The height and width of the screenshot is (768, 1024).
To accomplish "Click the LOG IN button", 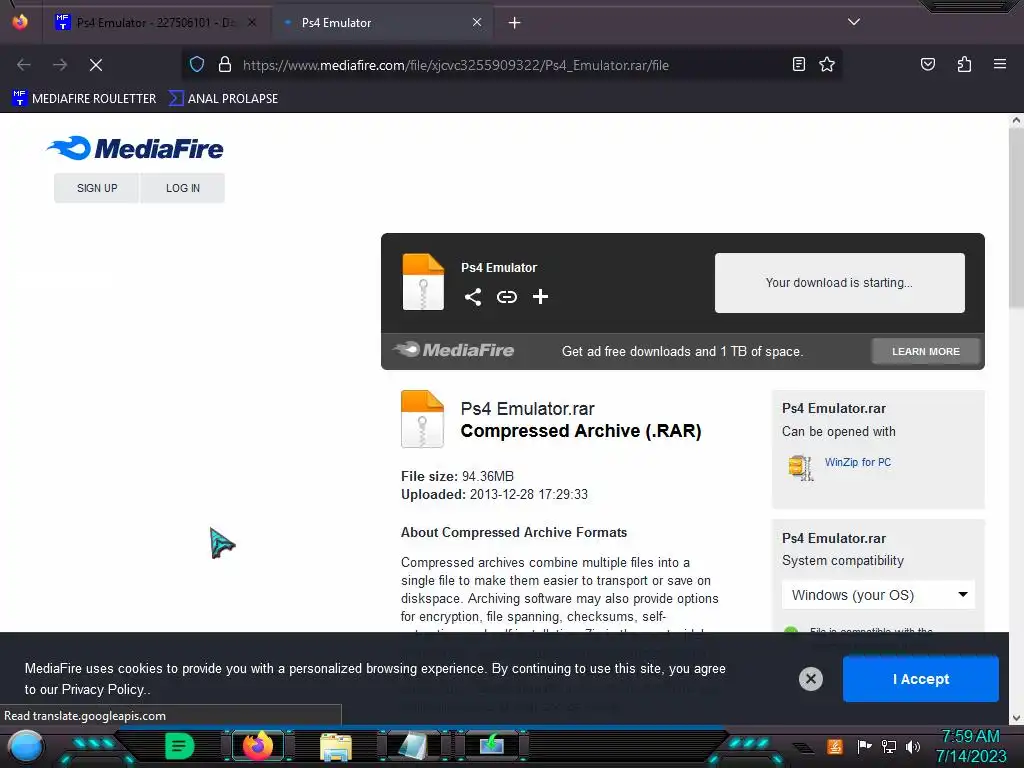I will click(x=183, y=188).
